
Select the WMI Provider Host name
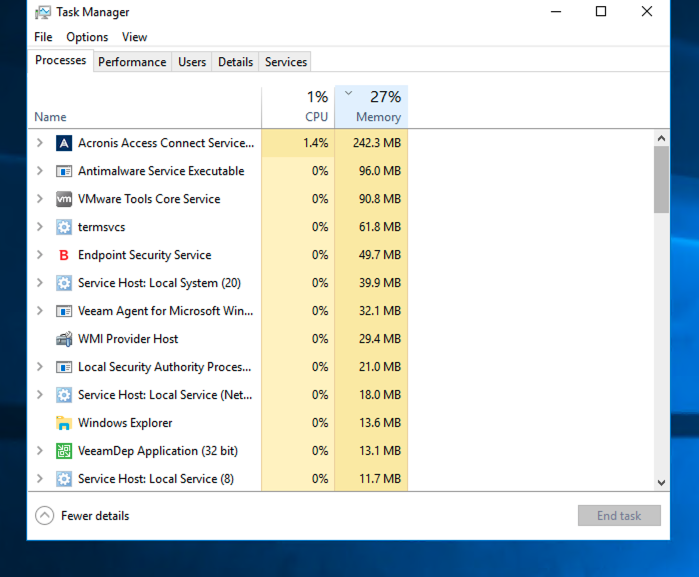[128, 339]
